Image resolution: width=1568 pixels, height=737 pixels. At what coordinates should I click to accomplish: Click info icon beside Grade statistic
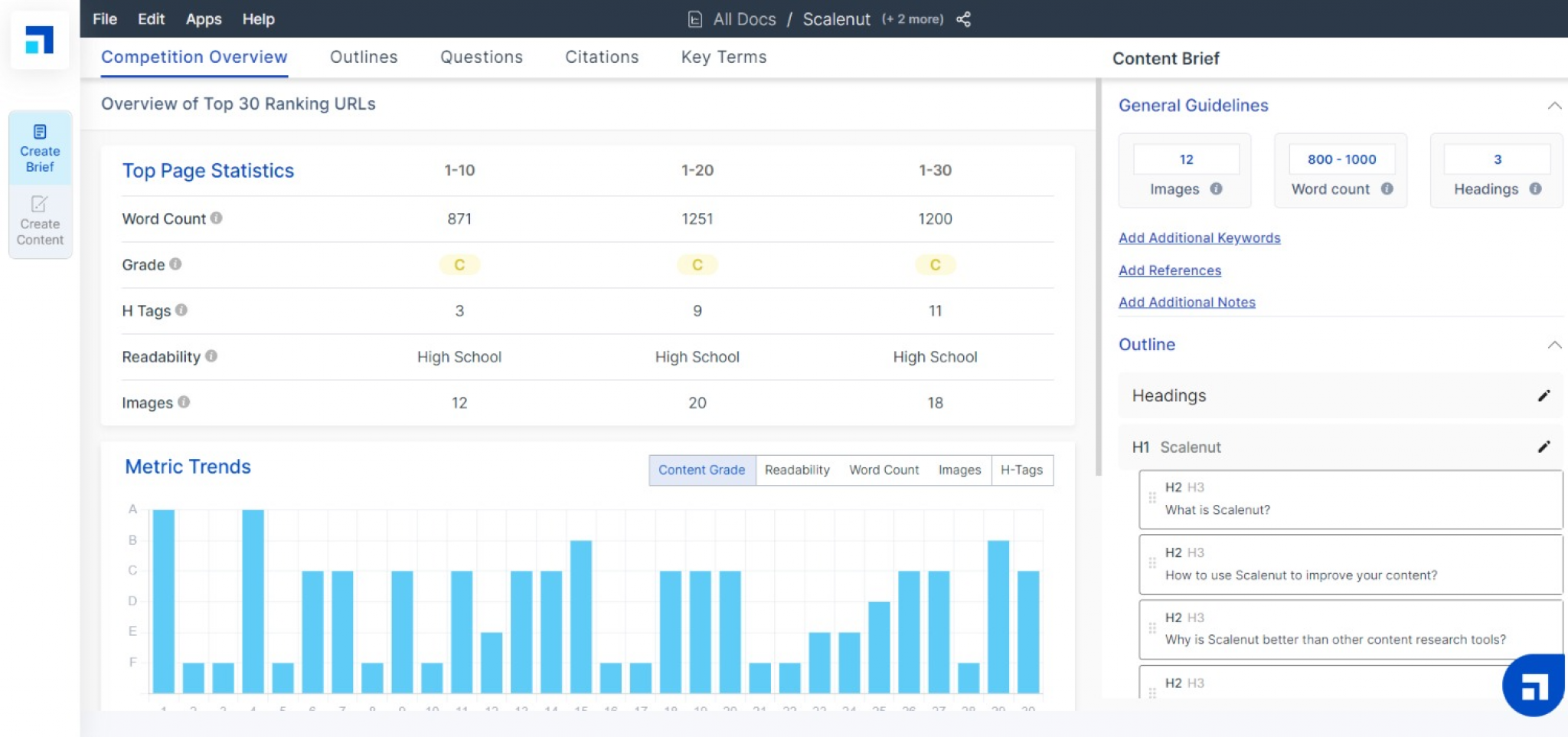click(175, 264)
